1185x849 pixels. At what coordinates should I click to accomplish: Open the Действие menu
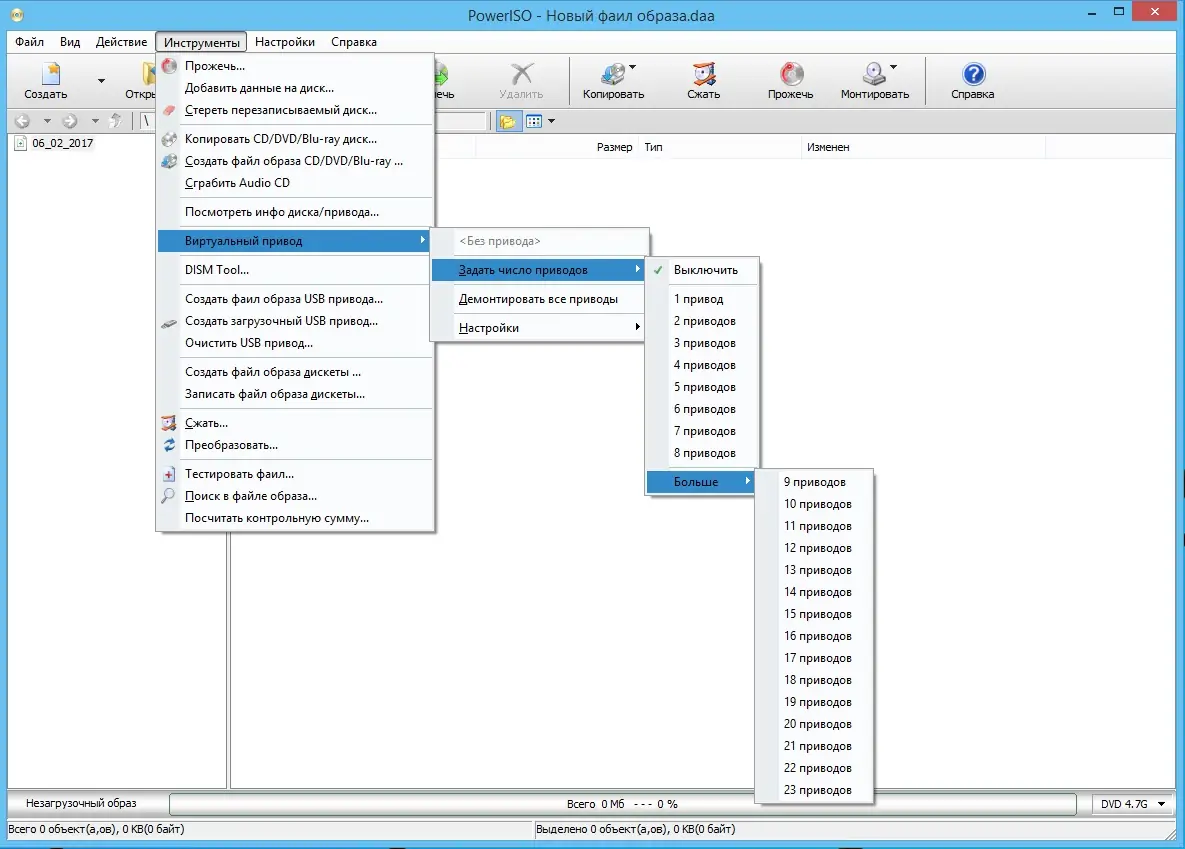tap(122, 42)
